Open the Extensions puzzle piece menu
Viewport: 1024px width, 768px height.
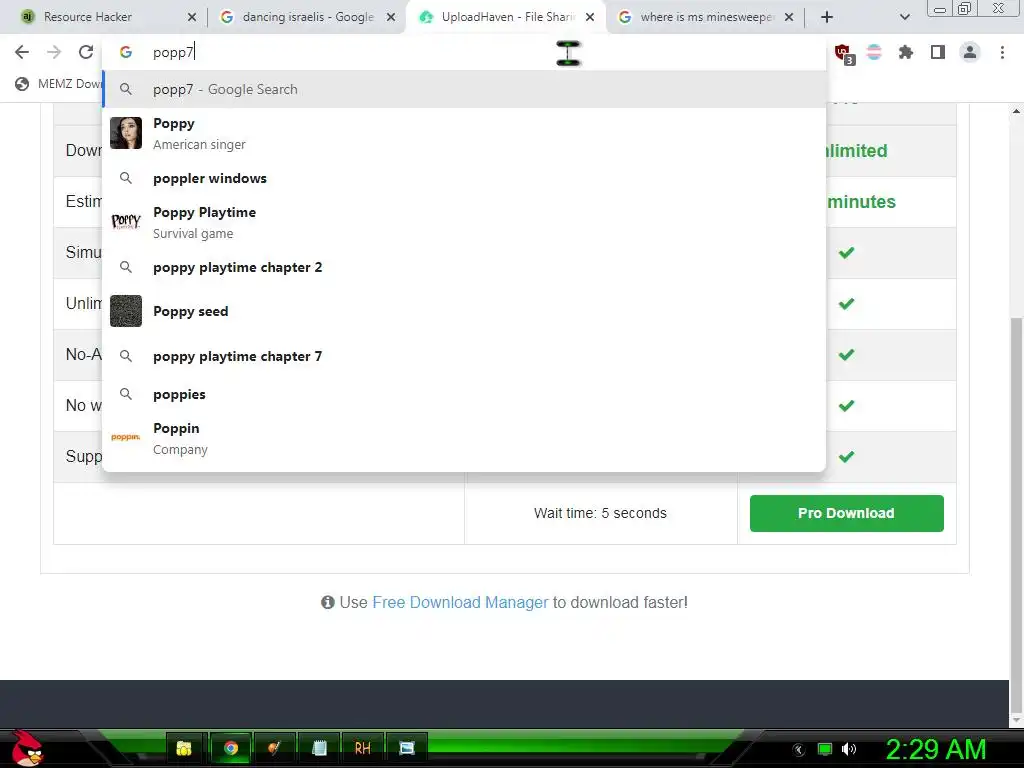pos(905,52)
